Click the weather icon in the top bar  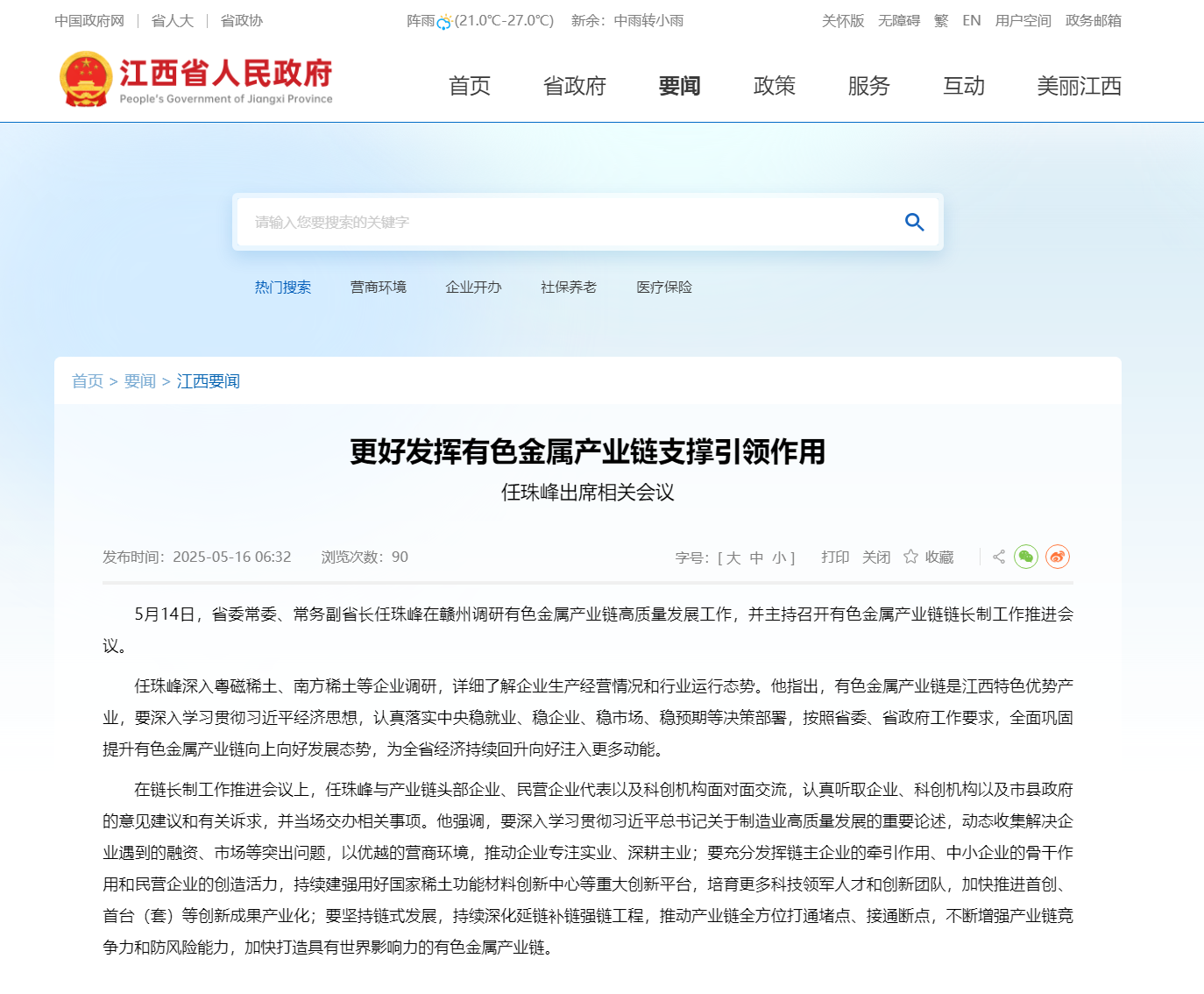[444, 22]
